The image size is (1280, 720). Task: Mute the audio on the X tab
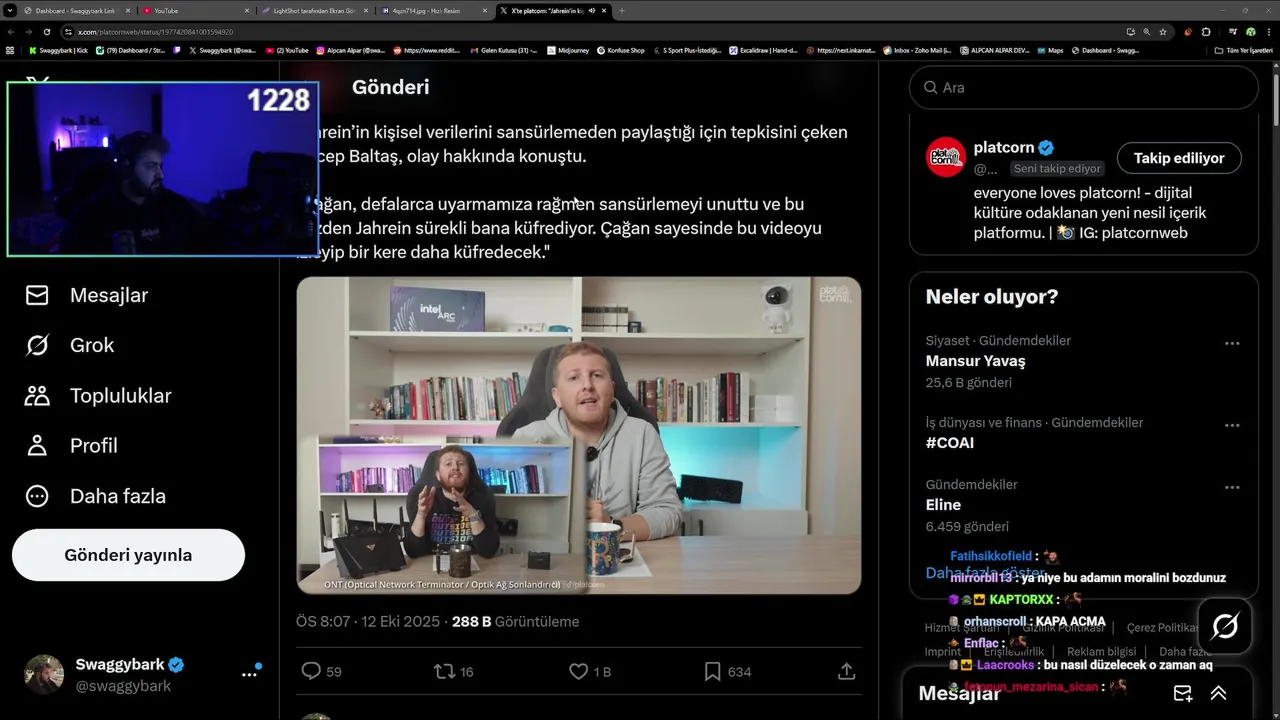pos(592,10)
